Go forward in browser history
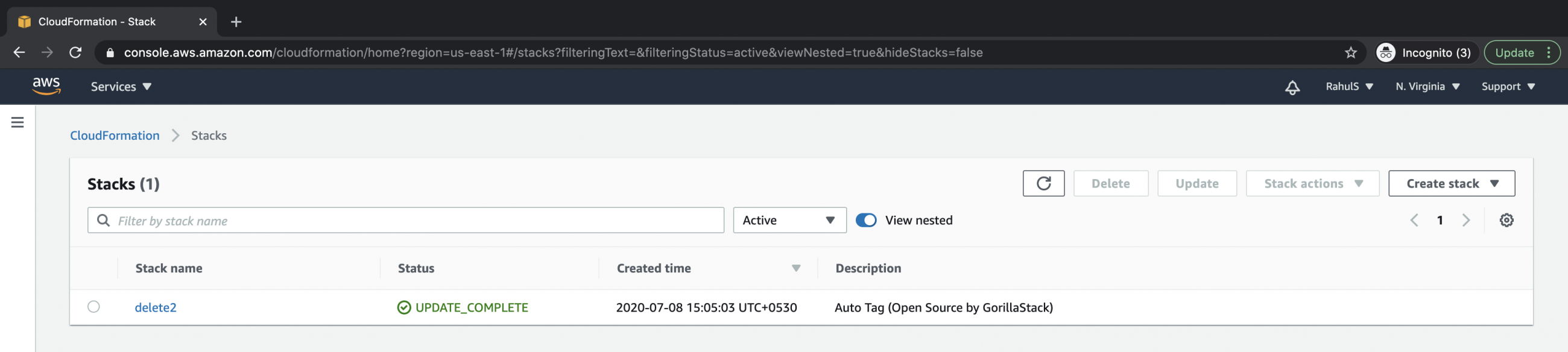This screenshot has height=352, width=1568. 47,53
